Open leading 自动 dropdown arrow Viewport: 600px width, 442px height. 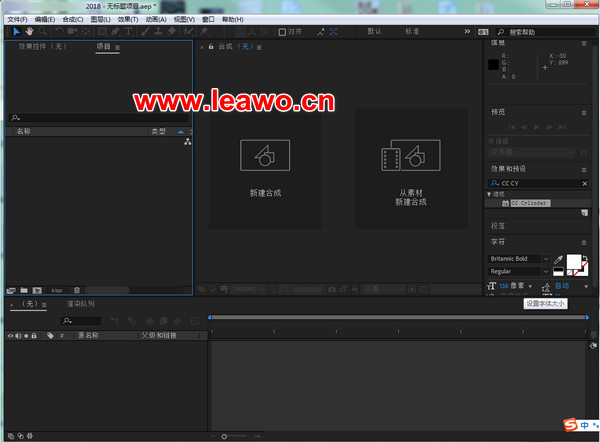[x=586, y=286]
